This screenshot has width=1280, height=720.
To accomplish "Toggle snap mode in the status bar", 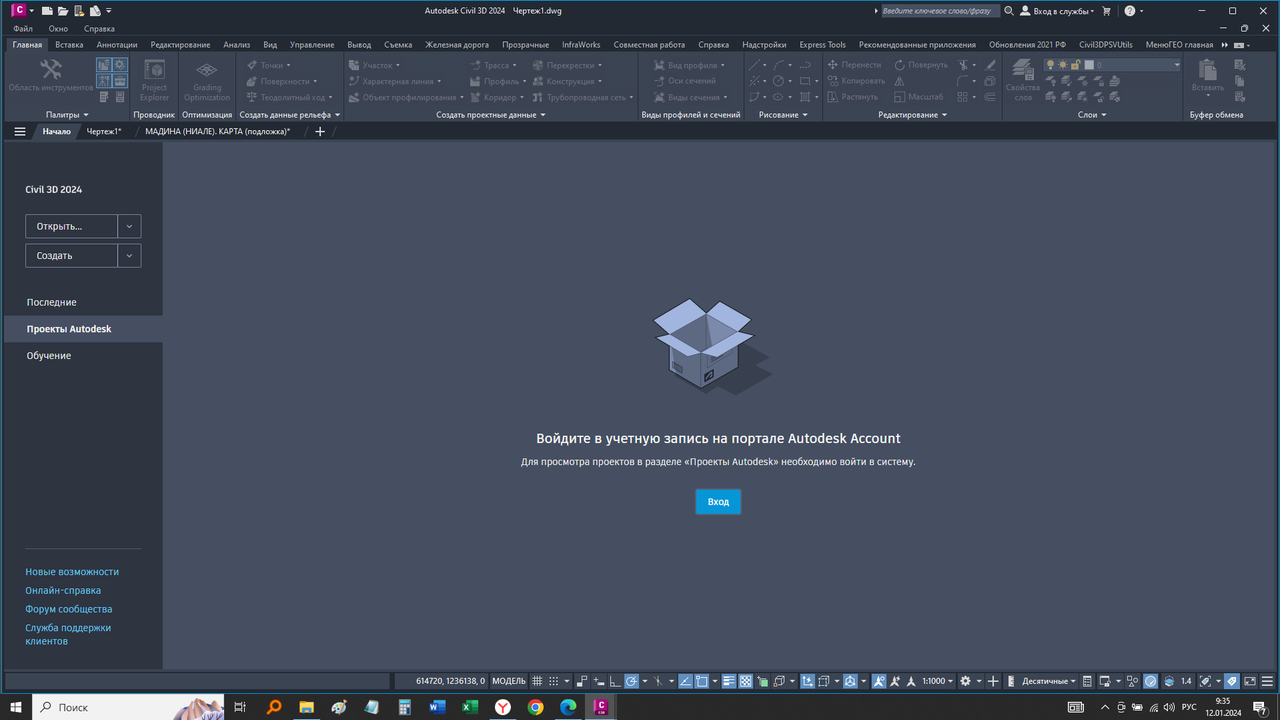I will (554, 681).
